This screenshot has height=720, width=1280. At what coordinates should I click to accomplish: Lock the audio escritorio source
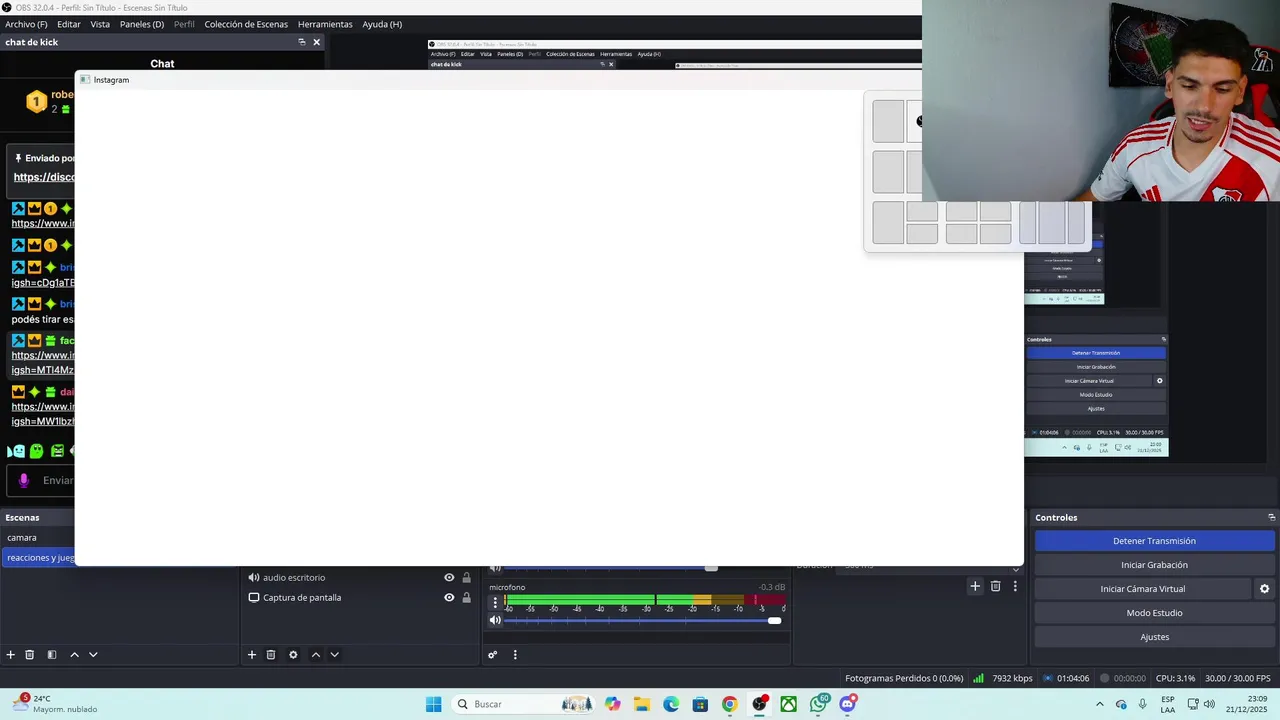466,577
